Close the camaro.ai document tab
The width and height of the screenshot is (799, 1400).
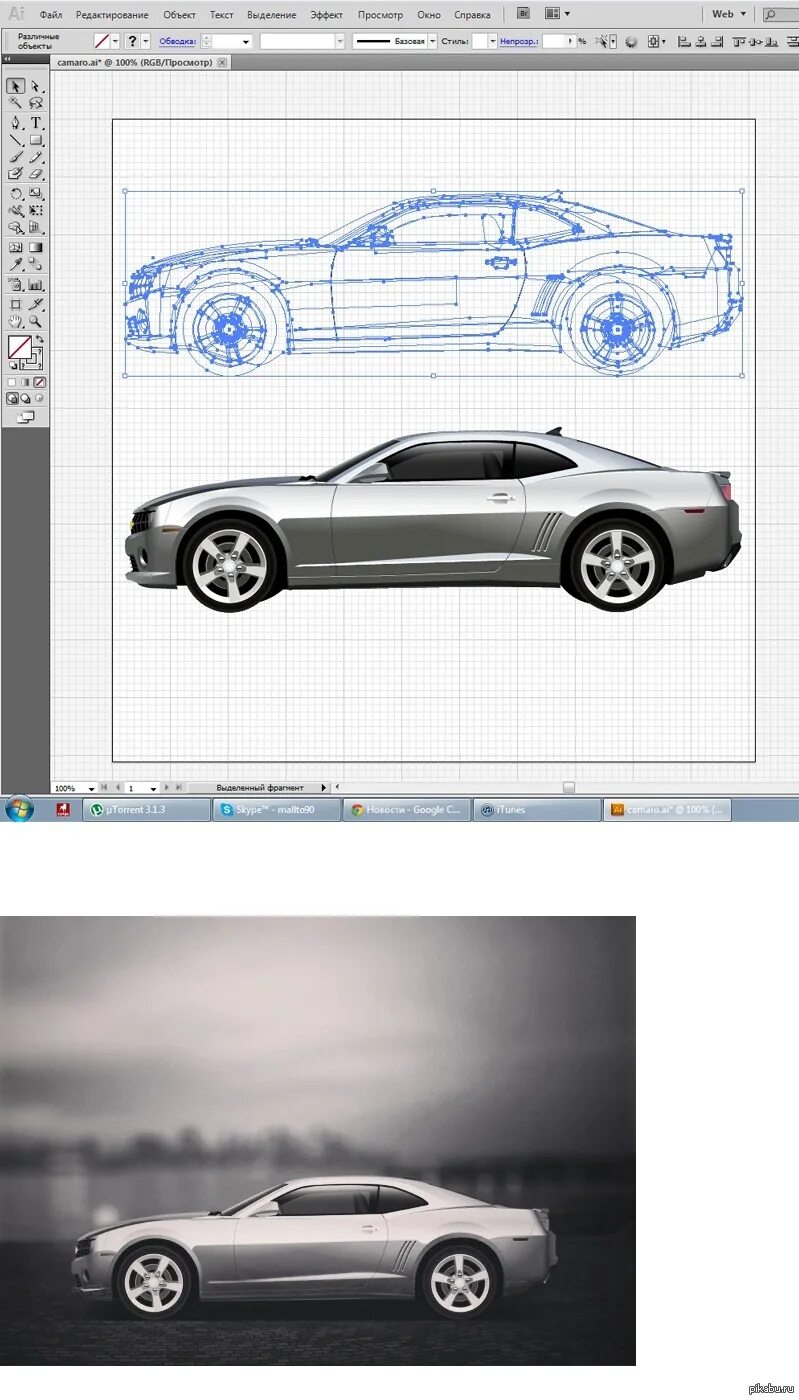tap(222, 62)
